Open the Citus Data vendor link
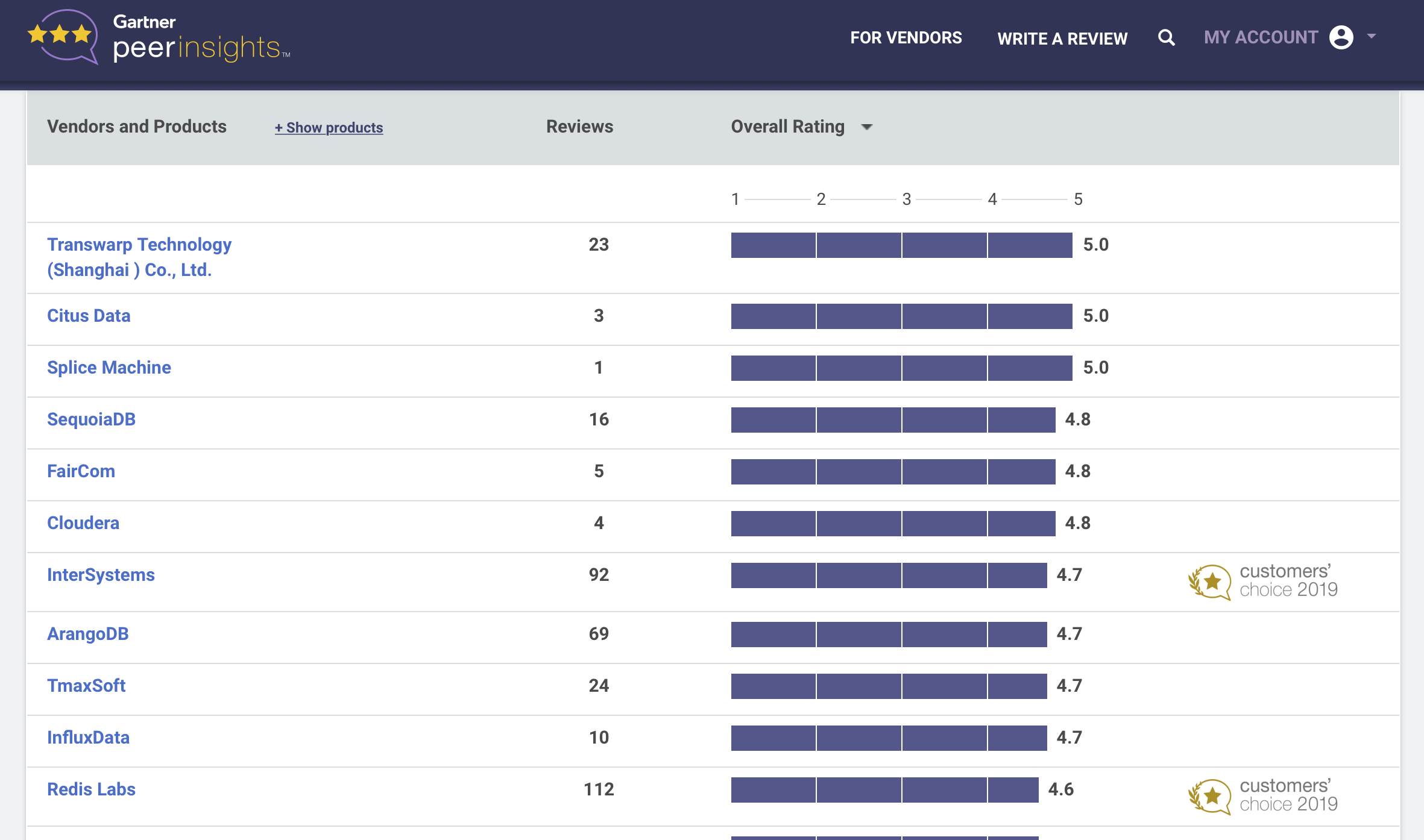The image size is (1424, 840). 89,316
